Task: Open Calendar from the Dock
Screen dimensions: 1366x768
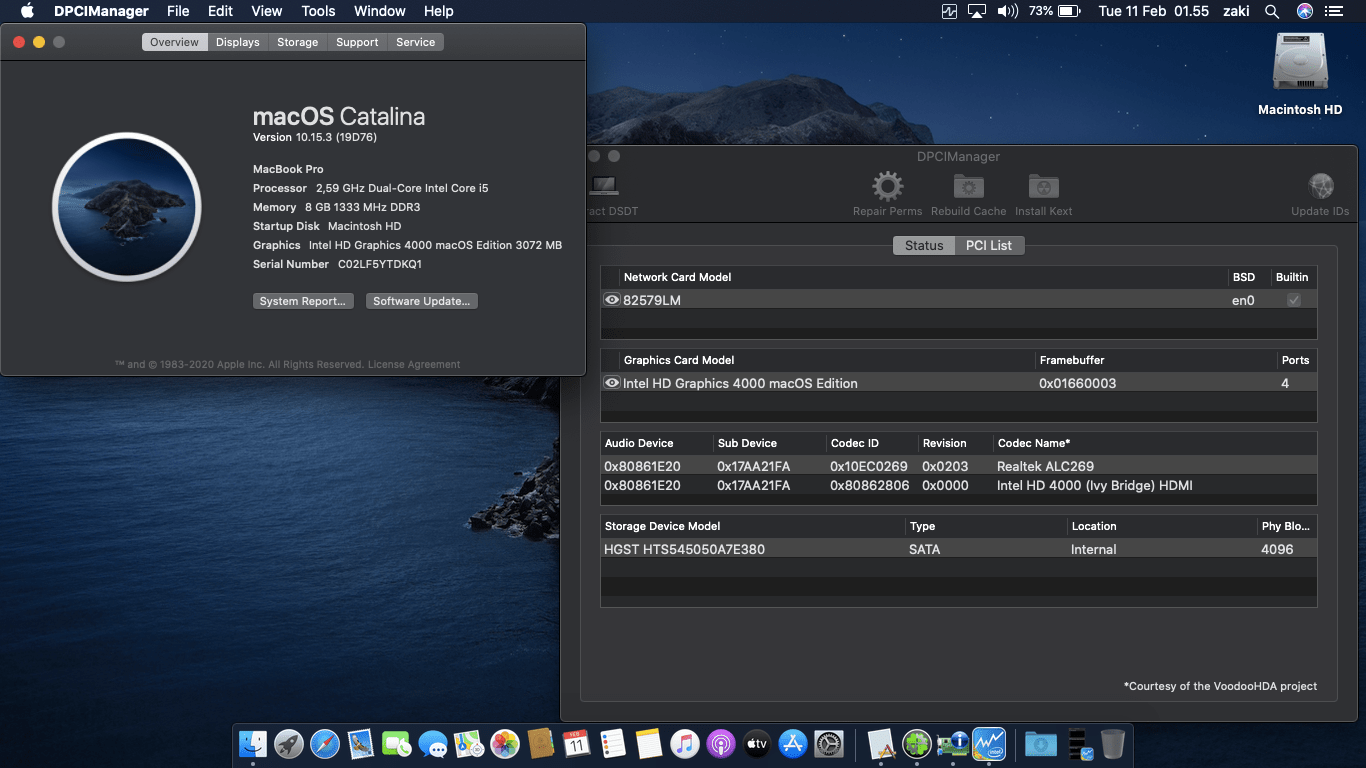Action: coord(577,744)
